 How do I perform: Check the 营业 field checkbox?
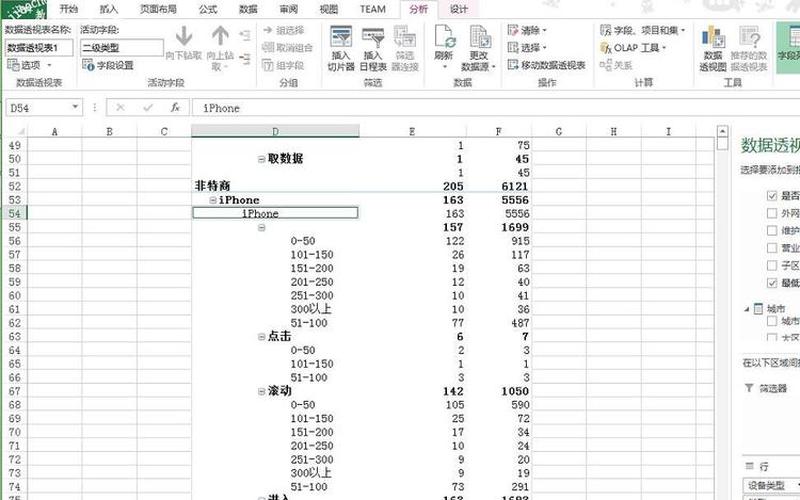click(772, 248)
